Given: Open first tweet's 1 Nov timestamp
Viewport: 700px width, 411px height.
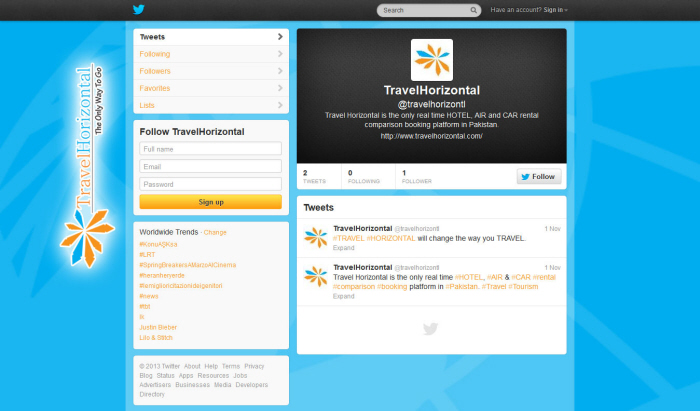Looking at the screenshot, I should click(552, 228).
